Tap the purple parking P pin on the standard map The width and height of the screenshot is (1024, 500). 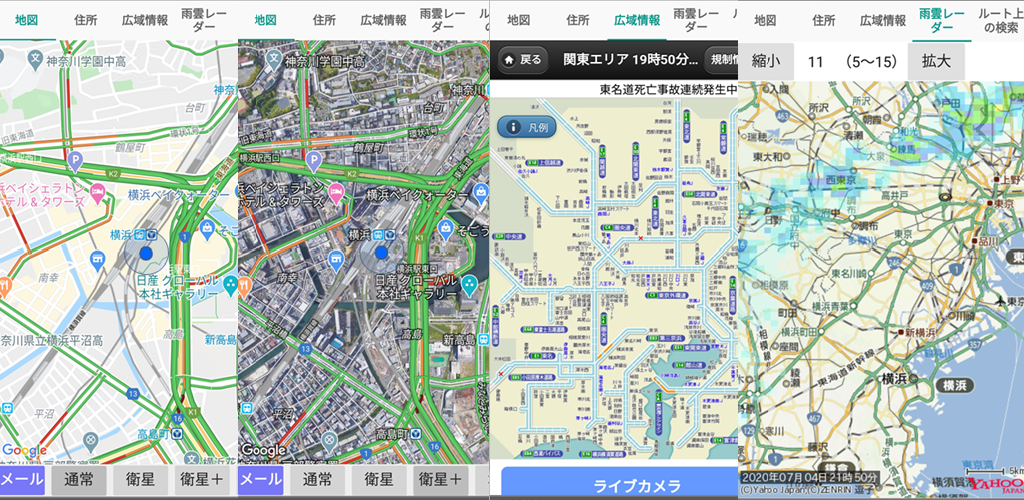(x=75, y=160)
